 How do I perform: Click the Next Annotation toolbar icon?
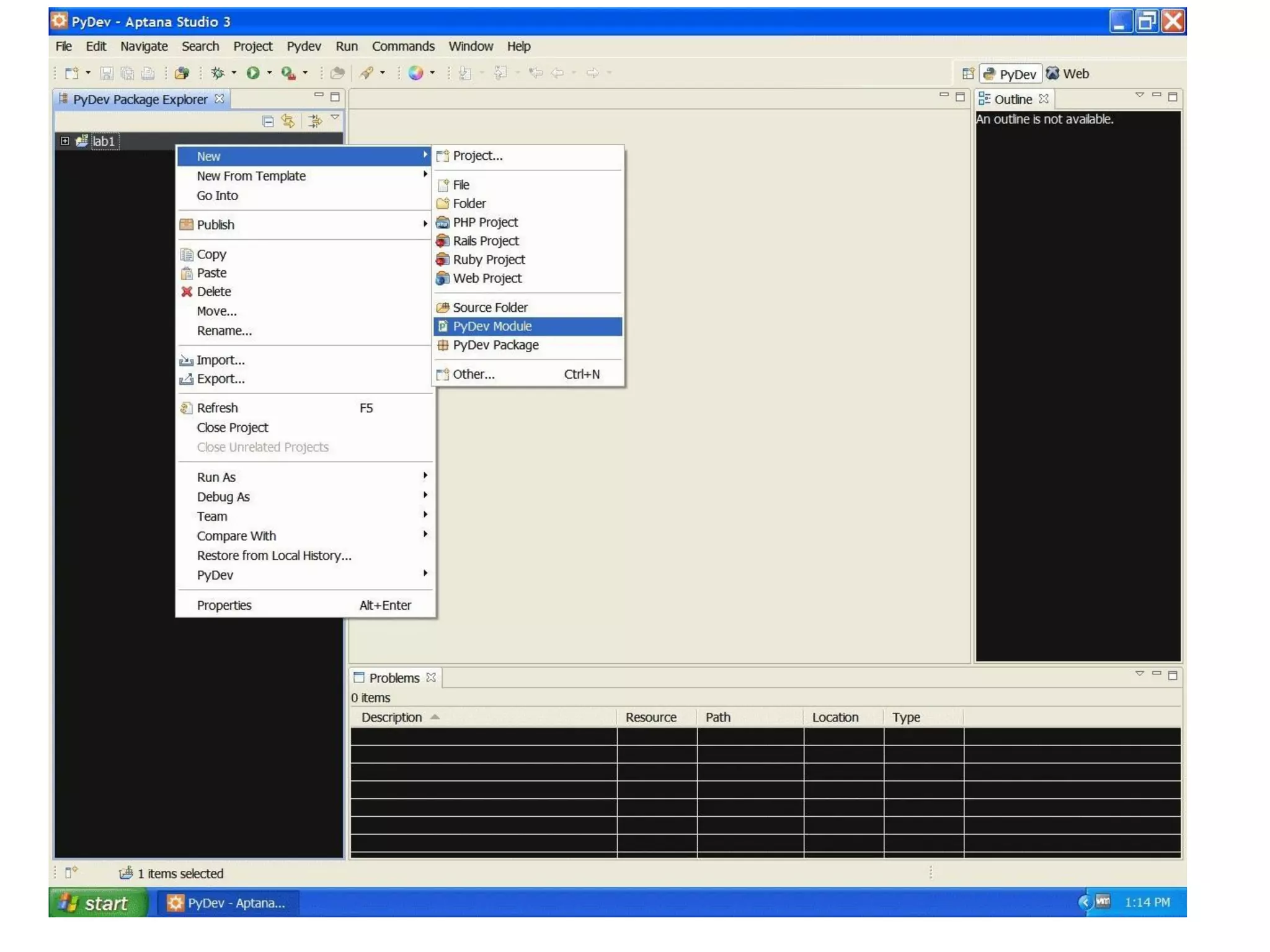click(x=465, y=73)
